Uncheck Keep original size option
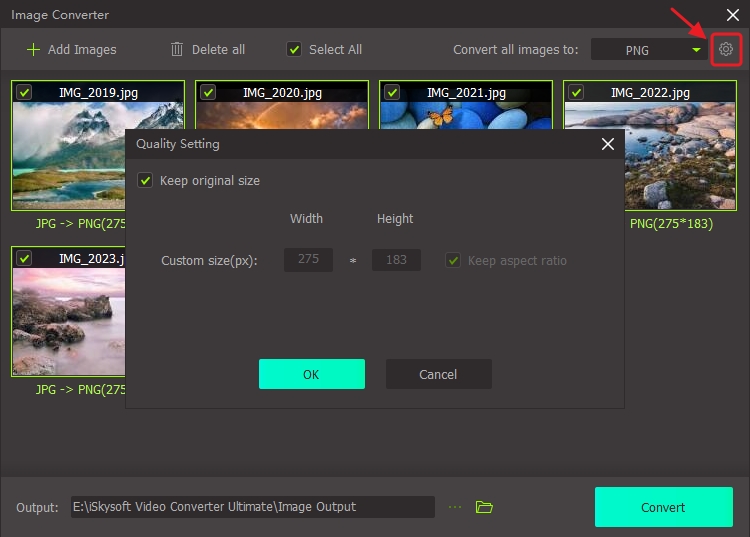 [x=146, y=181]
